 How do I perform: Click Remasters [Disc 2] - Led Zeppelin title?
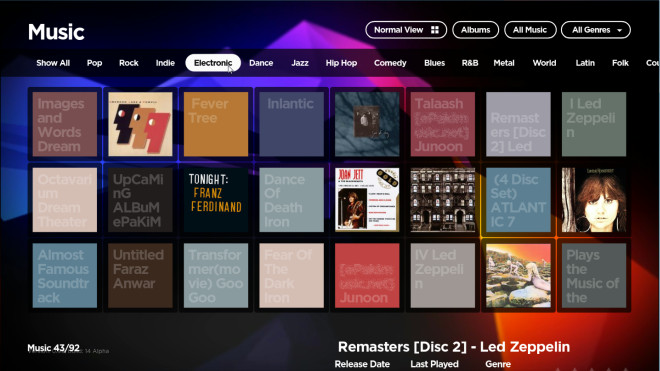454,347
